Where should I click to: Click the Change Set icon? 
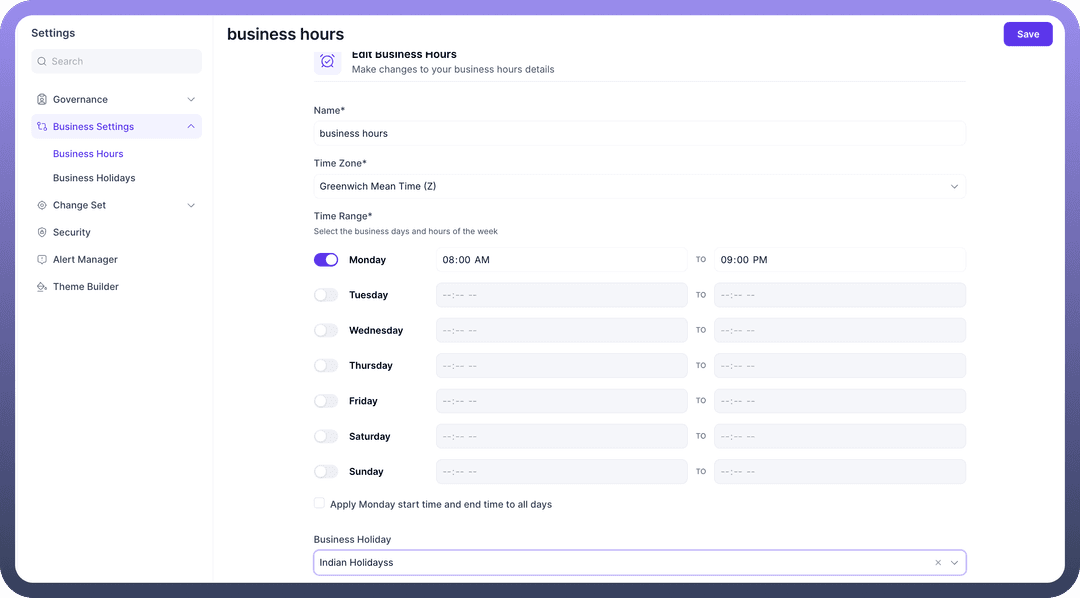(42, 206)
